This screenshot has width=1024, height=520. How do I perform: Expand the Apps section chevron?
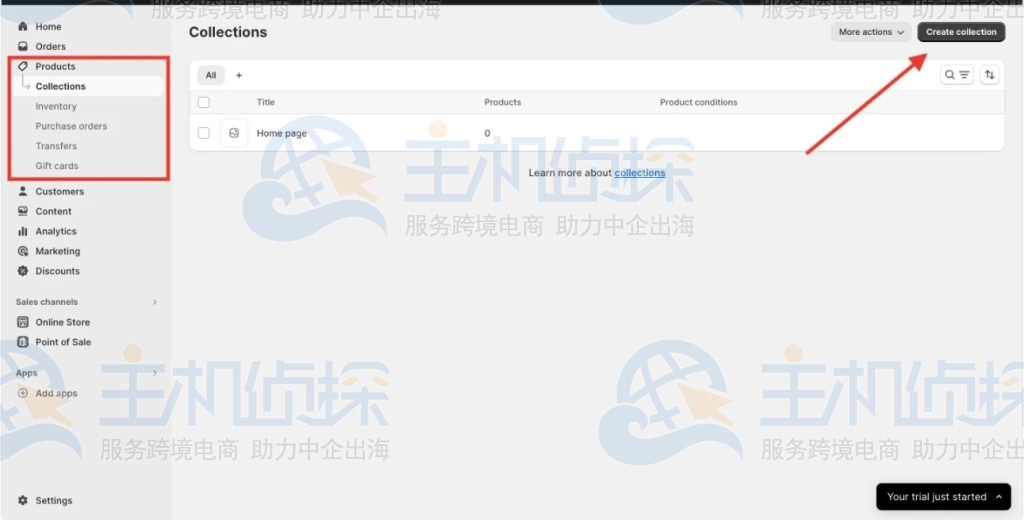pyautogui.click(x=155, y=373)
